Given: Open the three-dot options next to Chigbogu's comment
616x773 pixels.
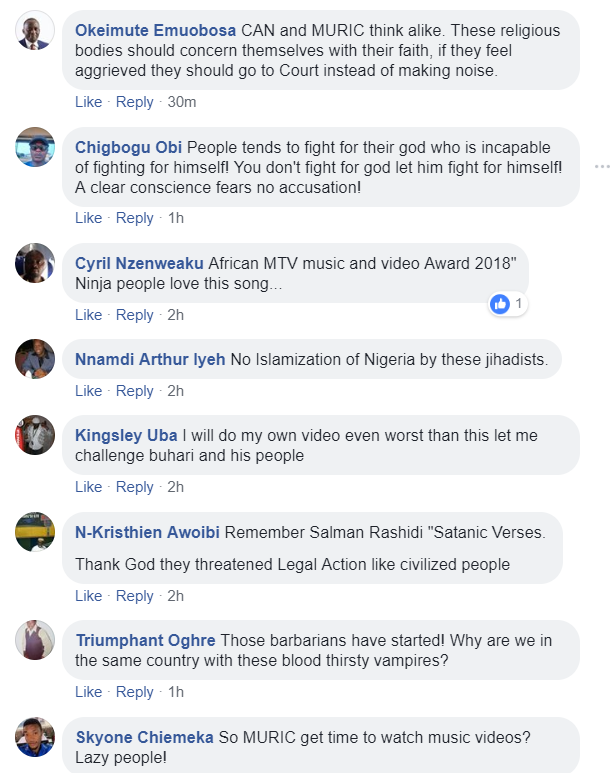Looking at the screenshot, I should click(x=601, y=166).
